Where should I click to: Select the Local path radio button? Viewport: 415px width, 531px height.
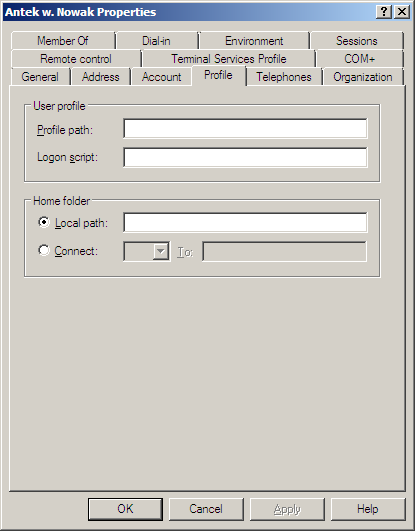(44, 222)
